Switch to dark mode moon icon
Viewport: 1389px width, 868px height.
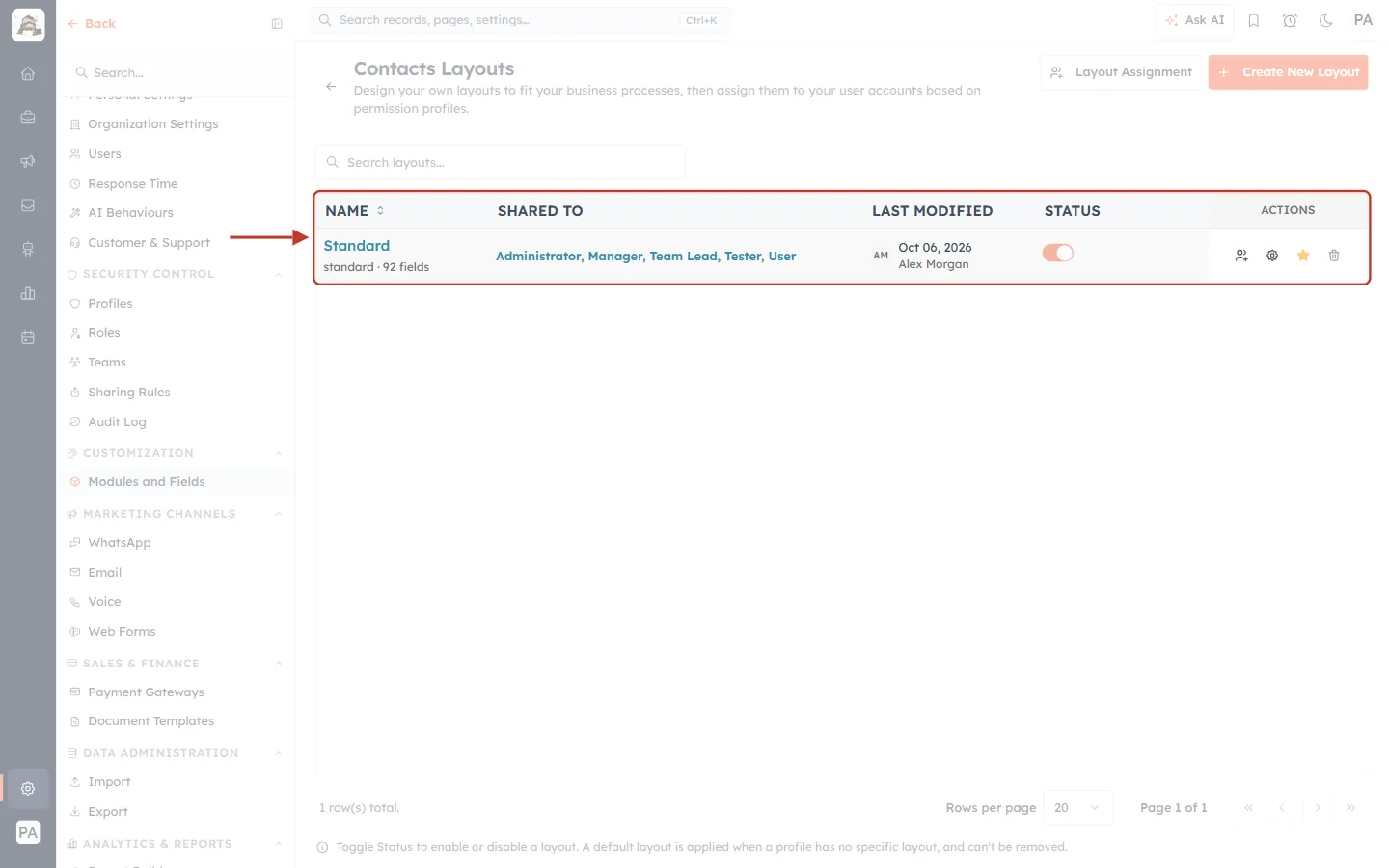click(1326, 20)
